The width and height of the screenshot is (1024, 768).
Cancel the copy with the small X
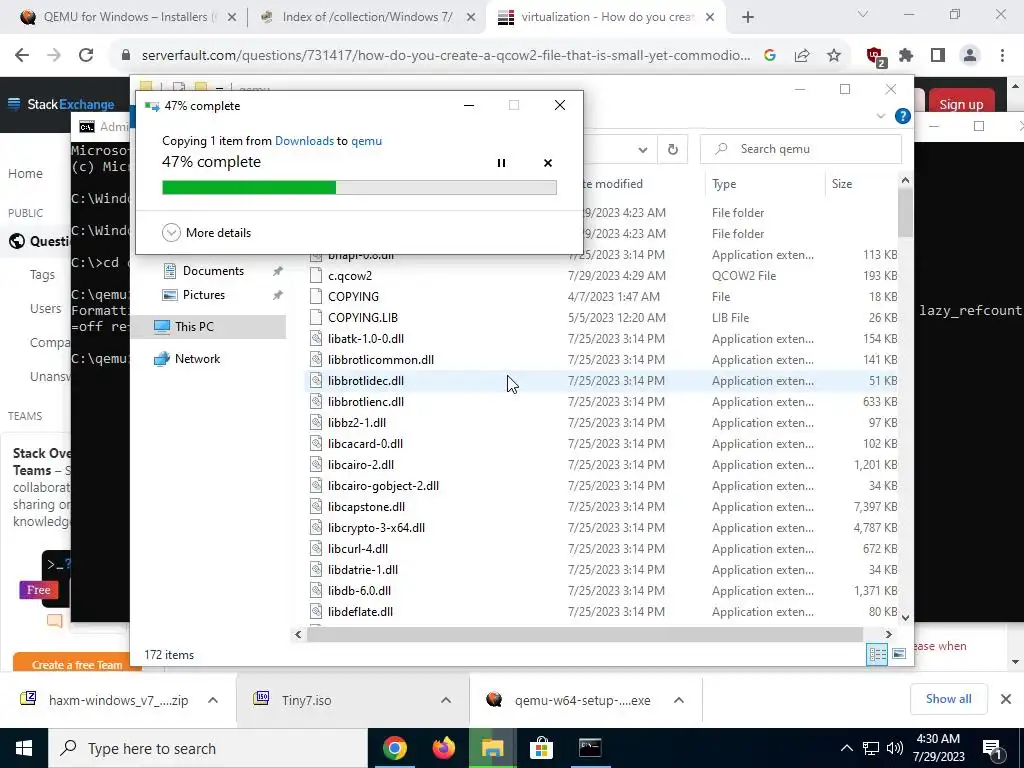pyautogui.click(x=548, y=163)
